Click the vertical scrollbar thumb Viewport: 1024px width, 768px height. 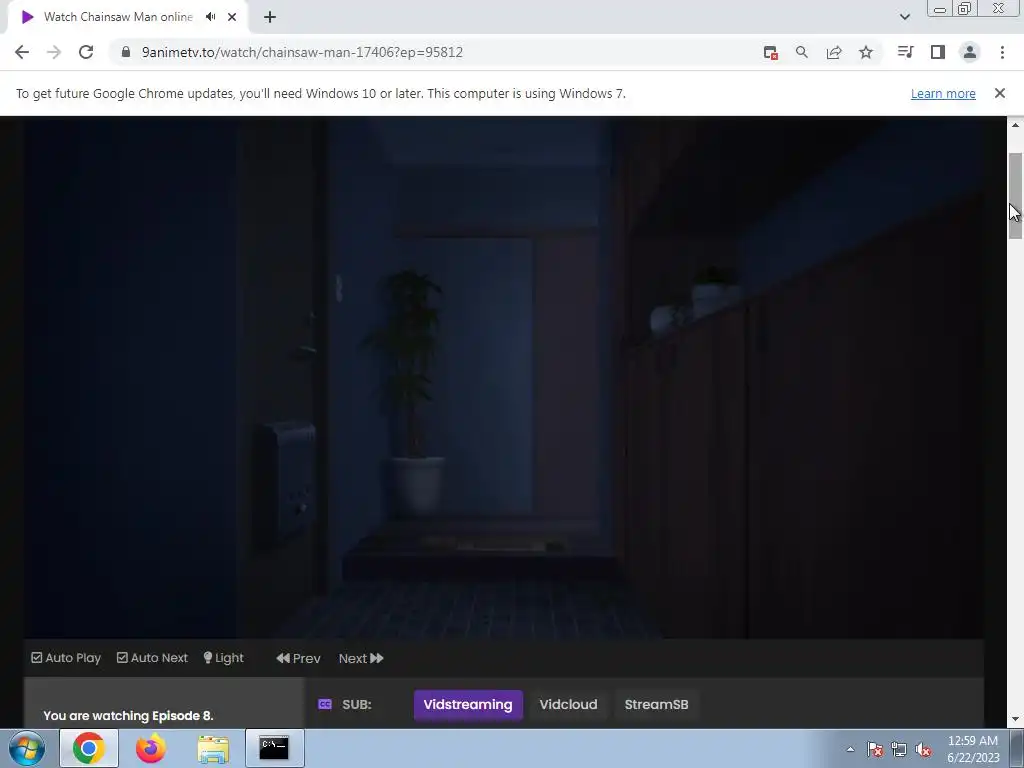pyautogui.click(x=1015, y=196)
